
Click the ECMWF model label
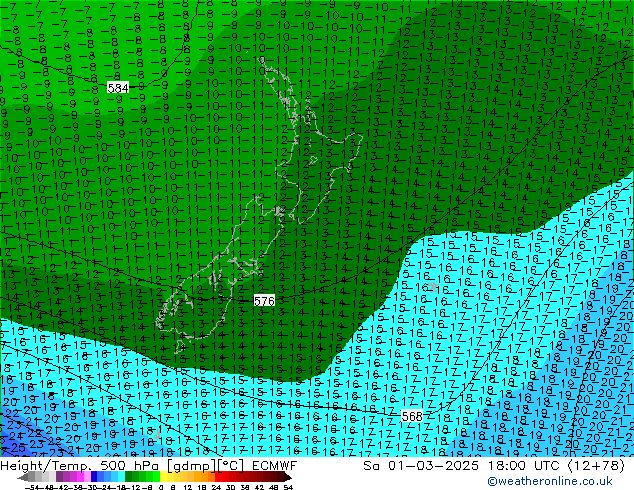point(275,466)
